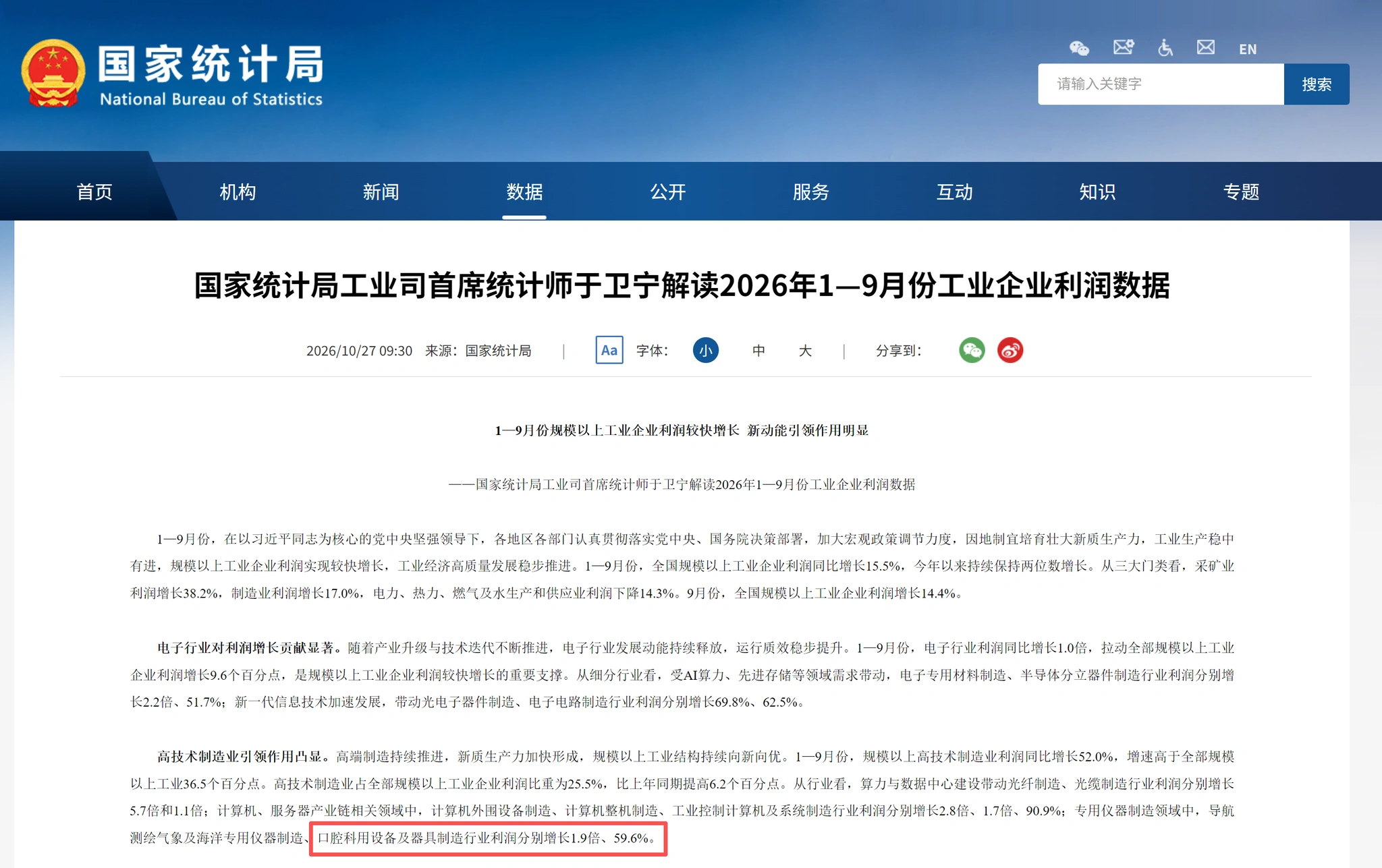Click the 分享到 share label
The image size is (1382, 868).
point(897,351)
